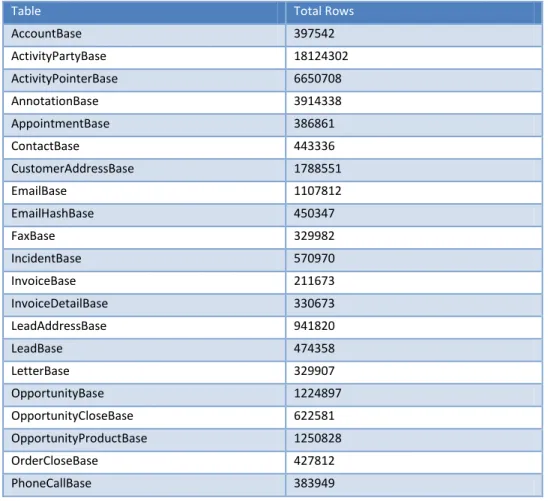Select the OpportunityBase cell
548x501 pixels.
144,395
